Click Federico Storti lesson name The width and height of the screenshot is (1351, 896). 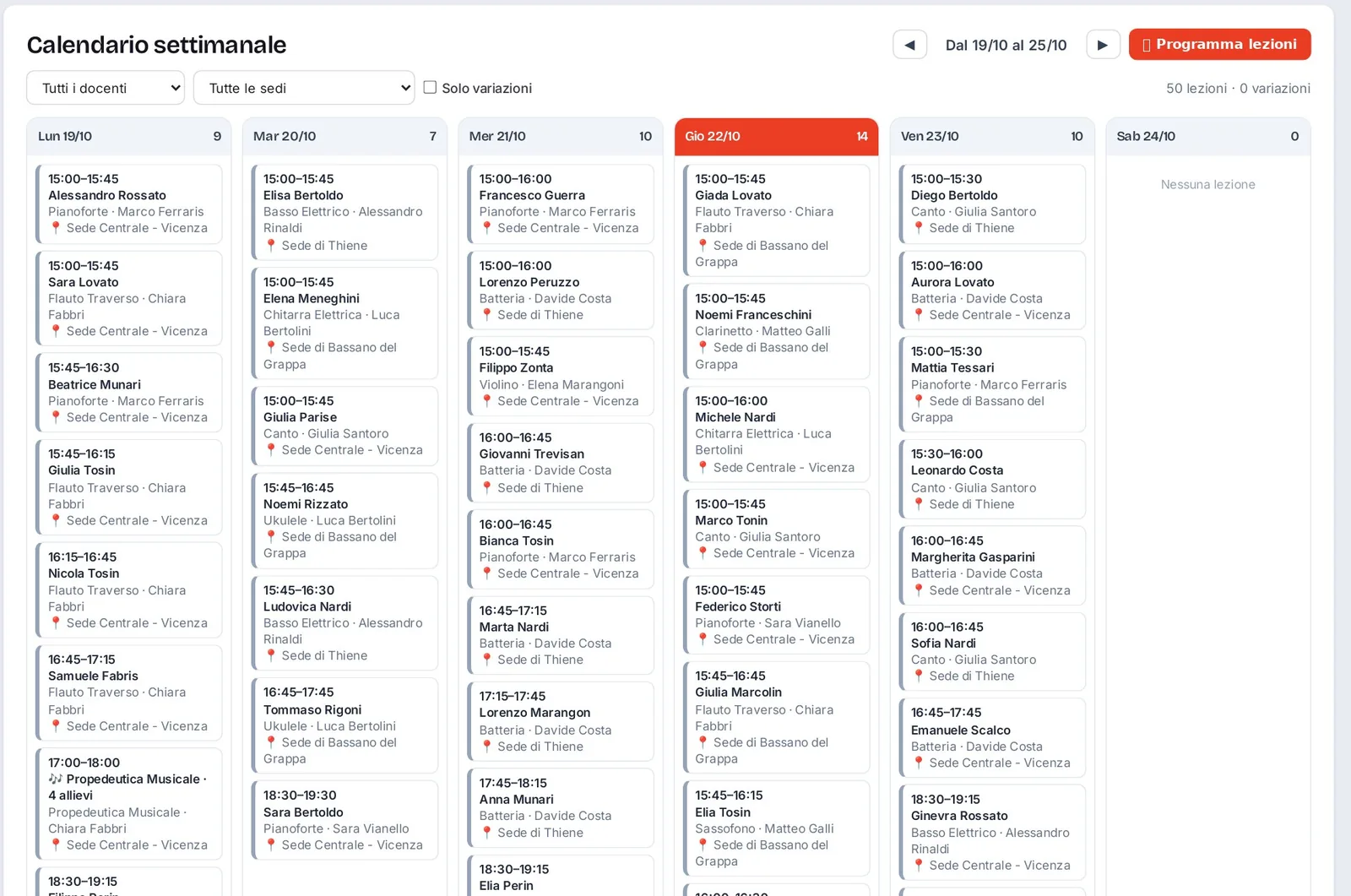point(738,606)
